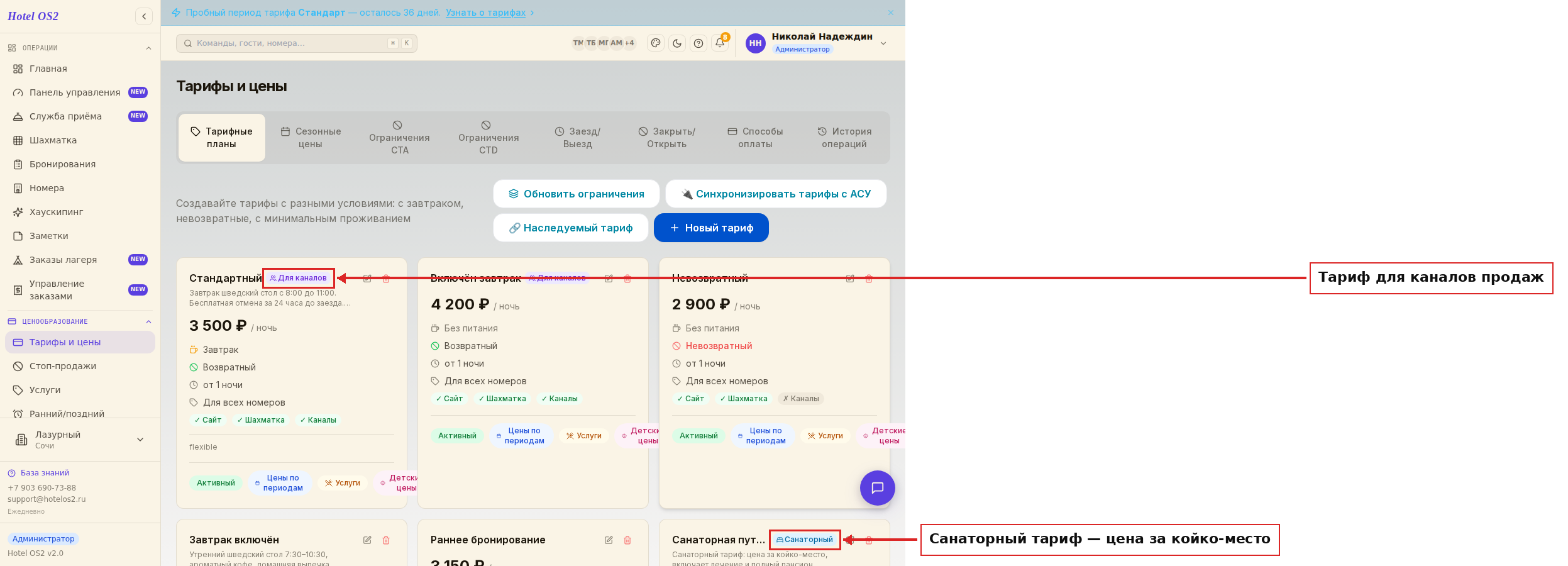Delete the Включён завтрак tariff
1568x566 pixels.
coord(627,278)
